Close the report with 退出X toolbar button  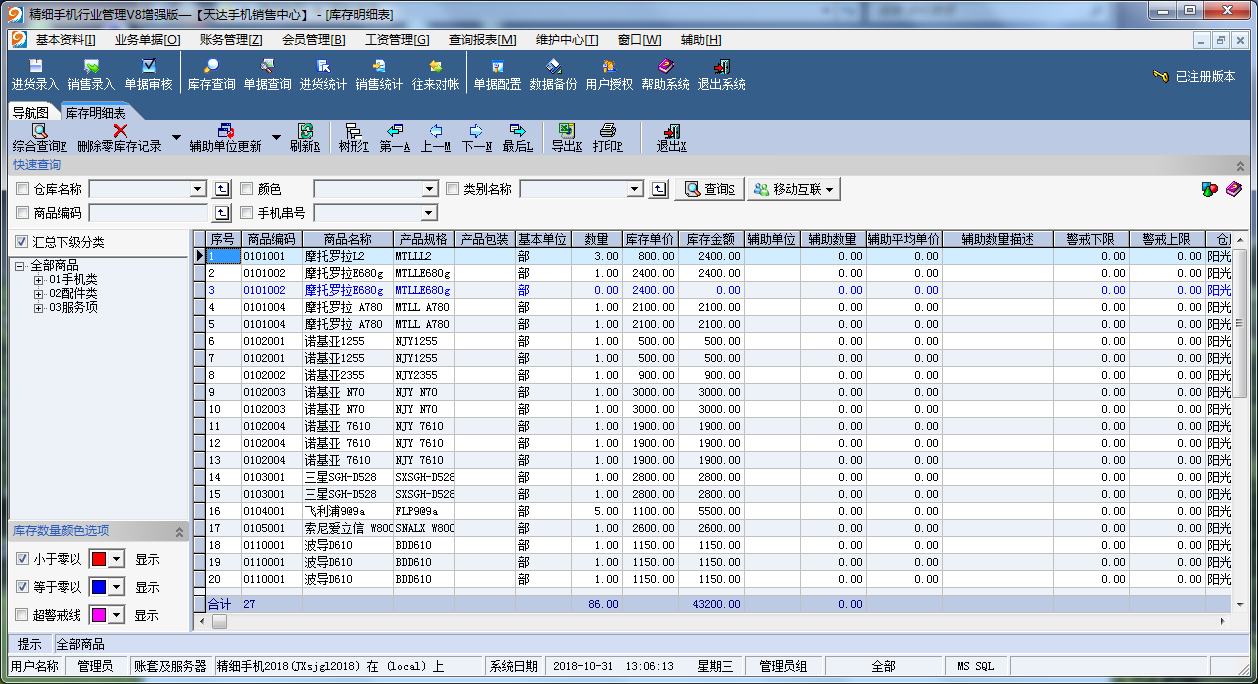pyautogui.click(x=672, y=138)
